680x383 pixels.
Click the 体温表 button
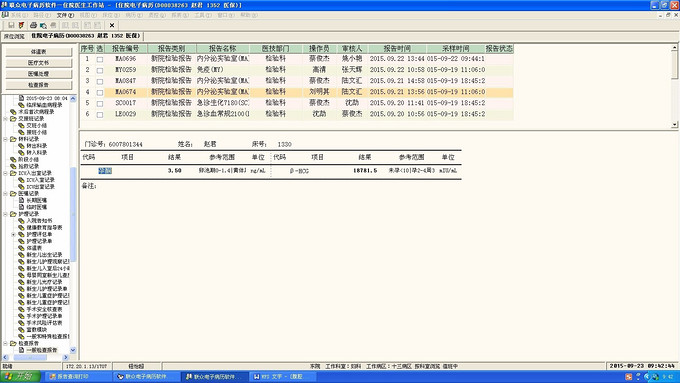coord(39,52)
